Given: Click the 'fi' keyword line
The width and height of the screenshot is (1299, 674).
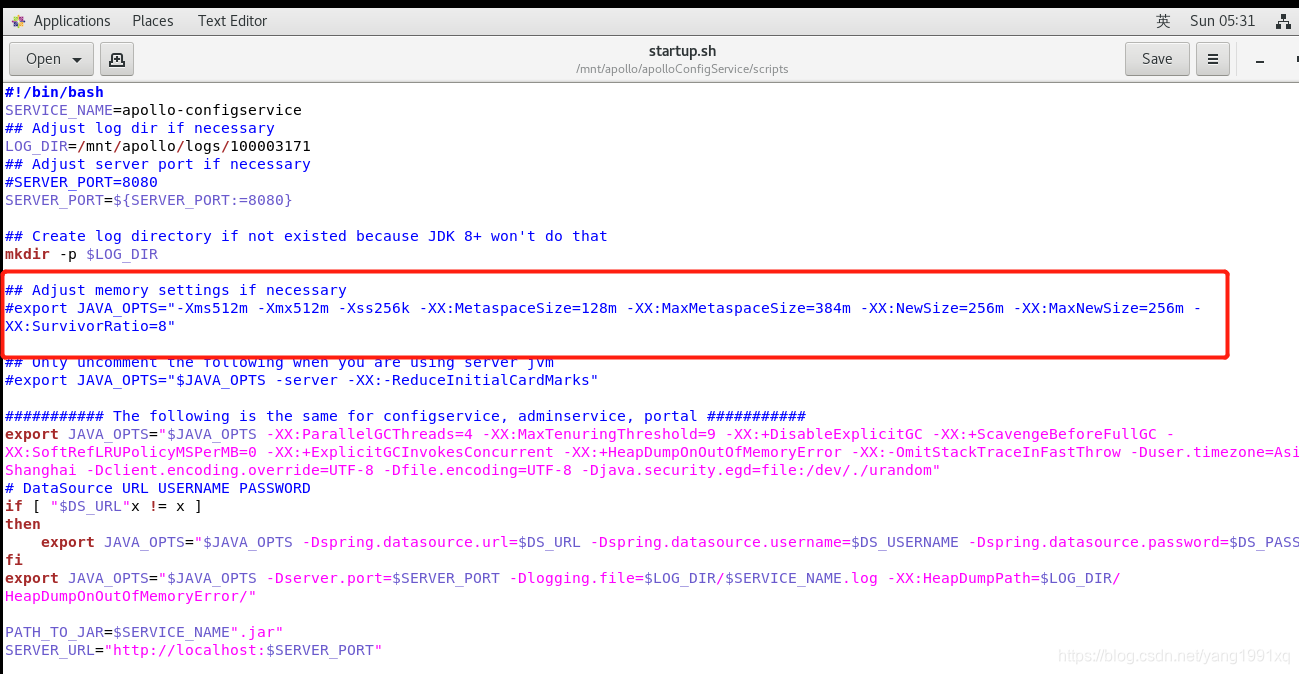Looking at the screenshot, I should click(x=14, y=560).
